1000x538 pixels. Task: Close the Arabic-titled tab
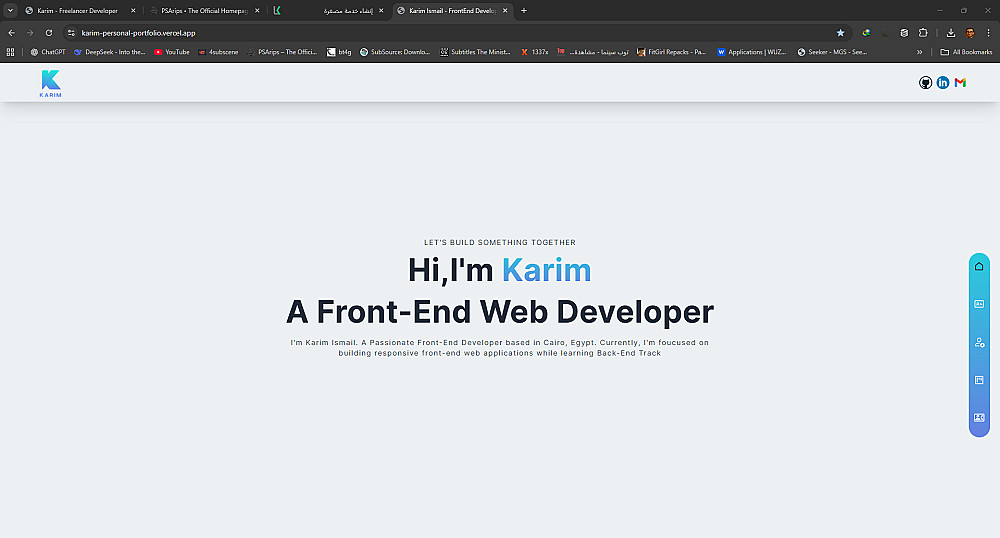[381, 11]
